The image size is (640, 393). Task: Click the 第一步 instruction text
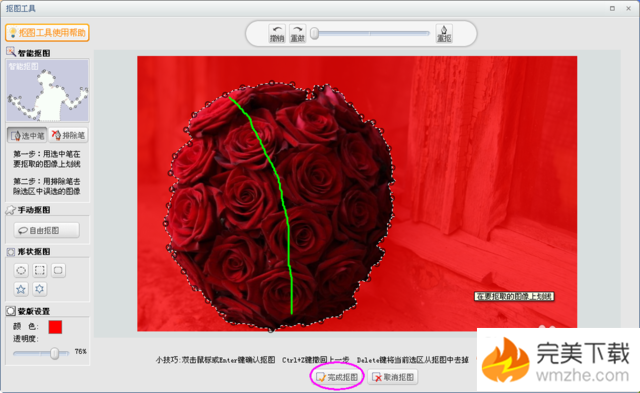pos(47,159)
